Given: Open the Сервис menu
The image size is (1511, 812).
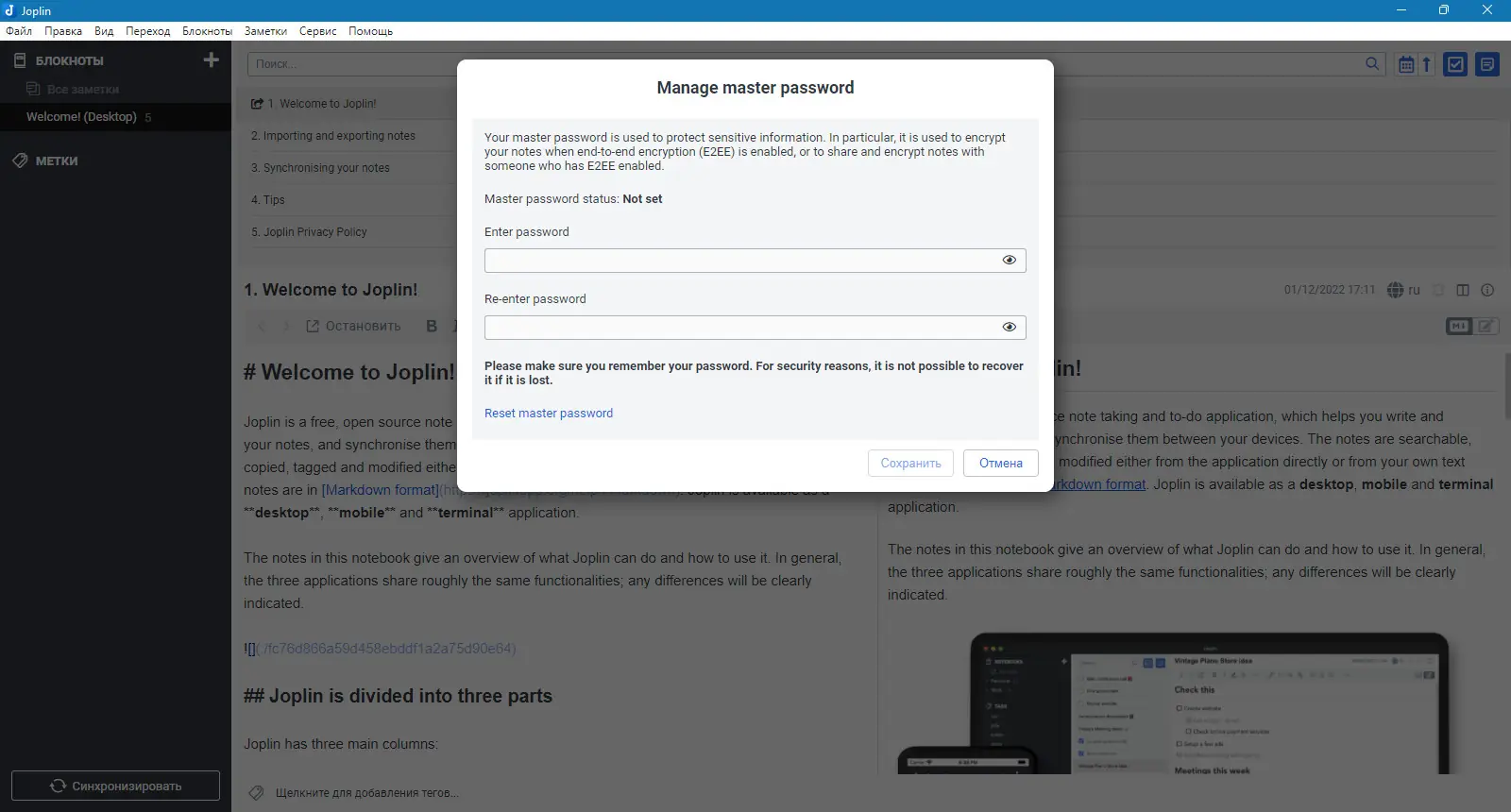Looking at the screenshot, I should pos(318,31).
